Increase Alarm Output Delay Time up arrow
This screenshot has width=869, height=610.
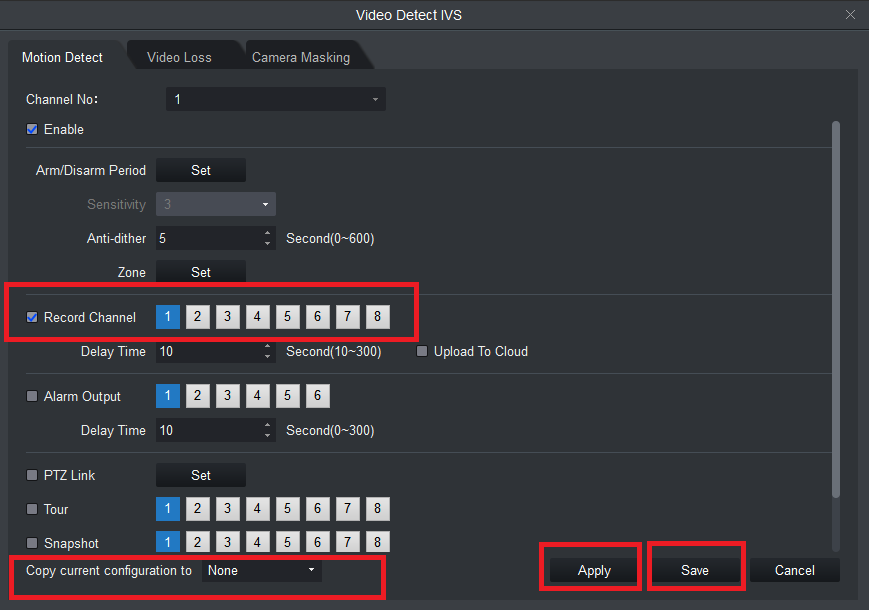point(268,425)
